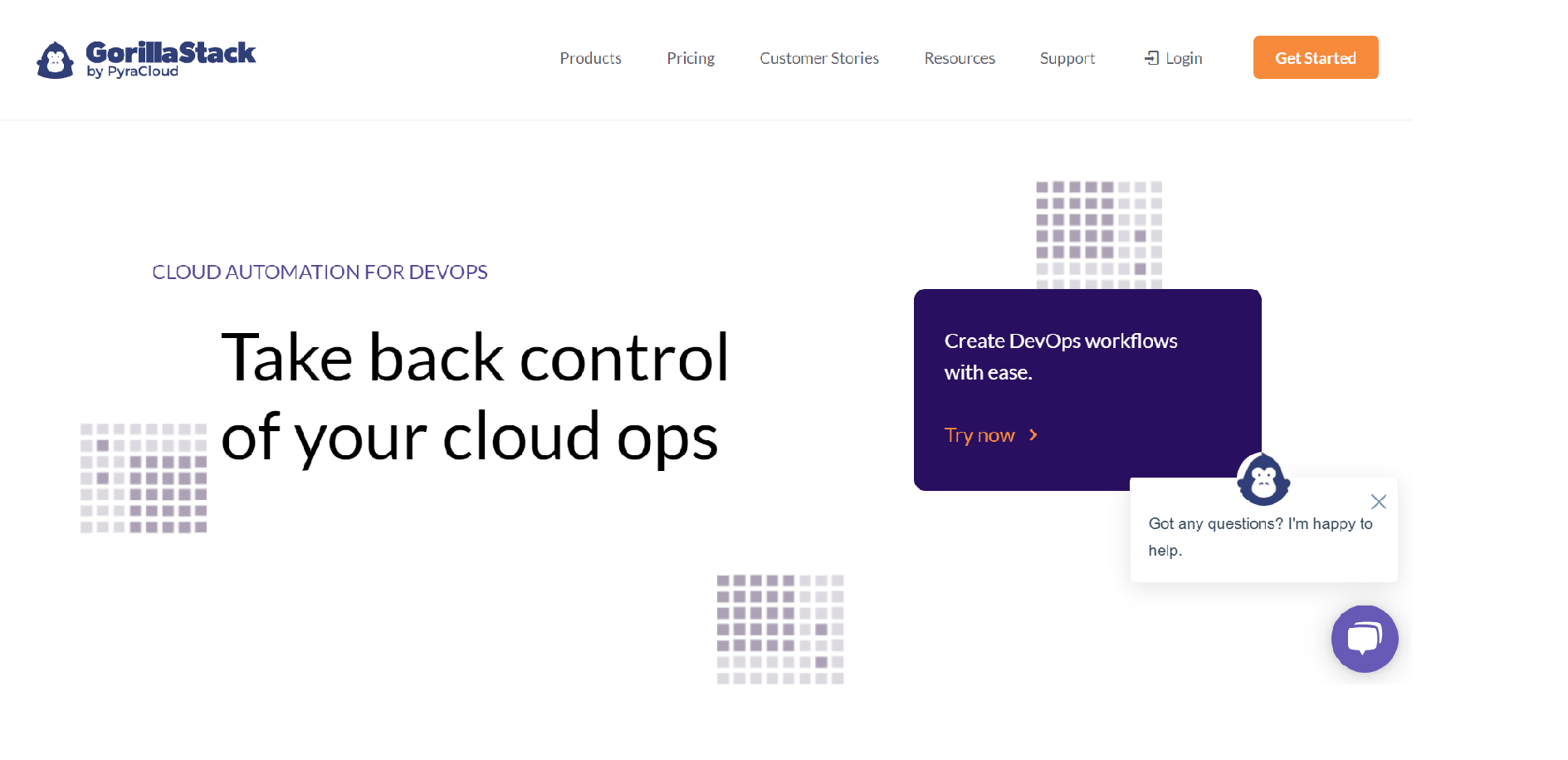
Task: Click the 'Create DevOps workflows with ease' card heading
Action: tap(1060, 356)
